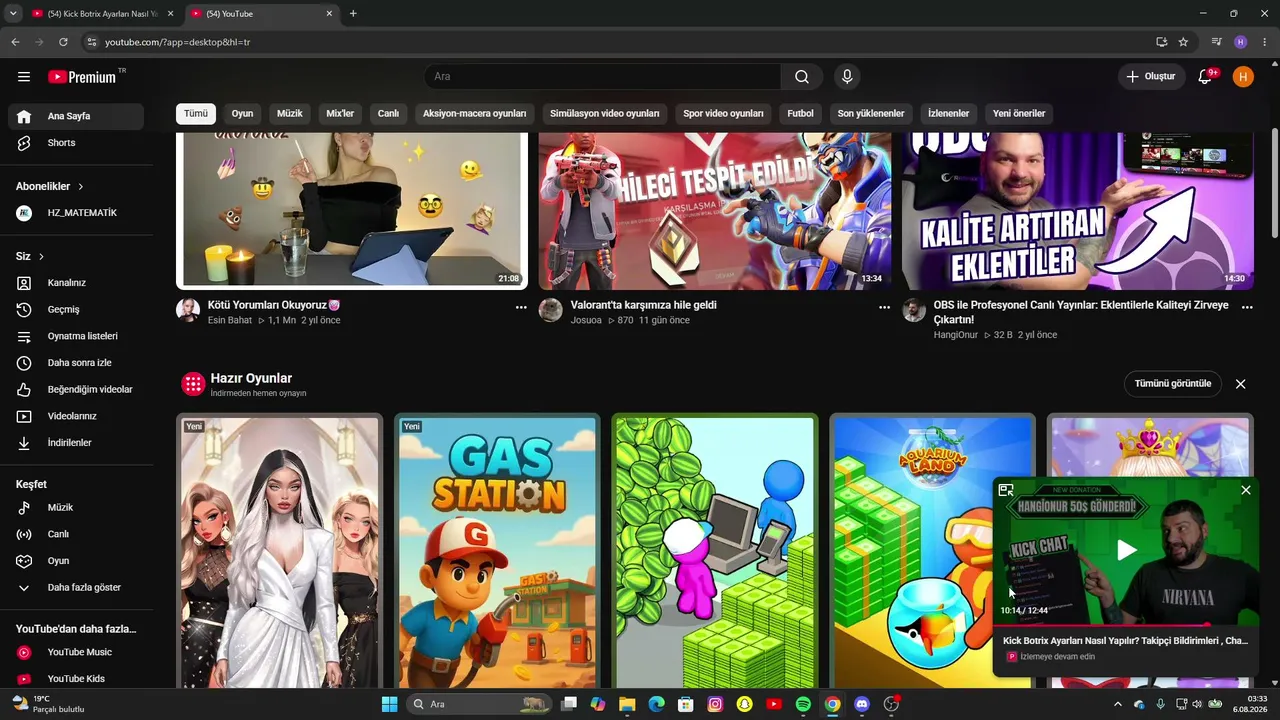Viewport: 1280px width, 720px height.
Task: Open Instagram from the taskbar
Action: click(715, 704)
